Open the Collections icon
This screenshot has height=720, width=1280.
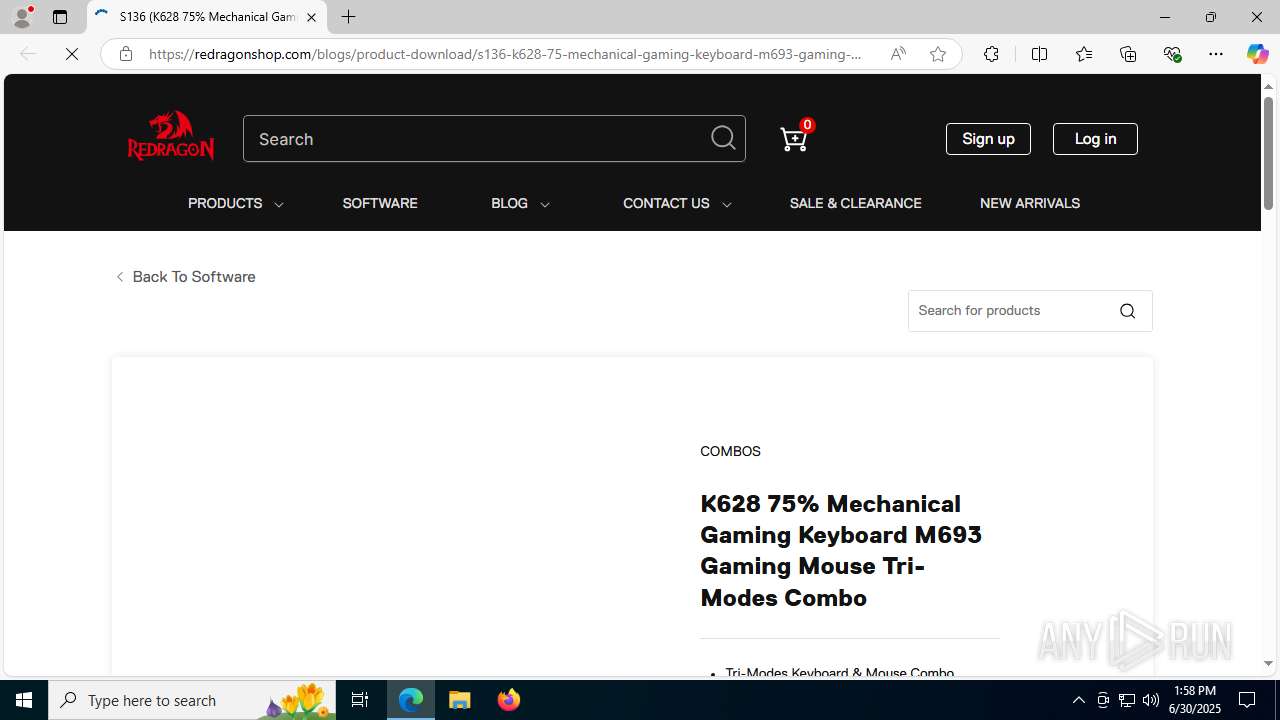tap(1128, 54)
